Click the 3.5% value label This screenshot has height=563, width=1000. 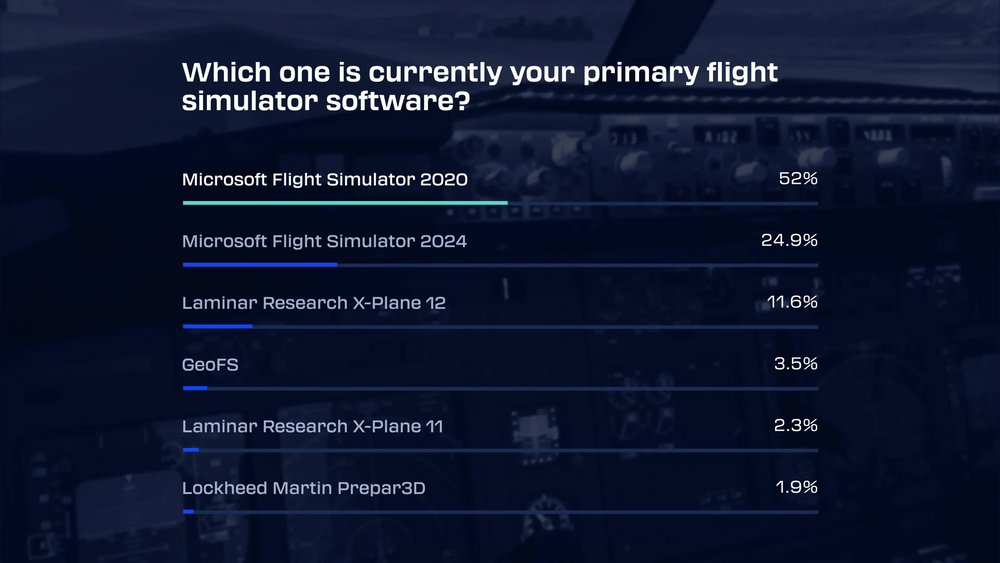coord(796,365)
